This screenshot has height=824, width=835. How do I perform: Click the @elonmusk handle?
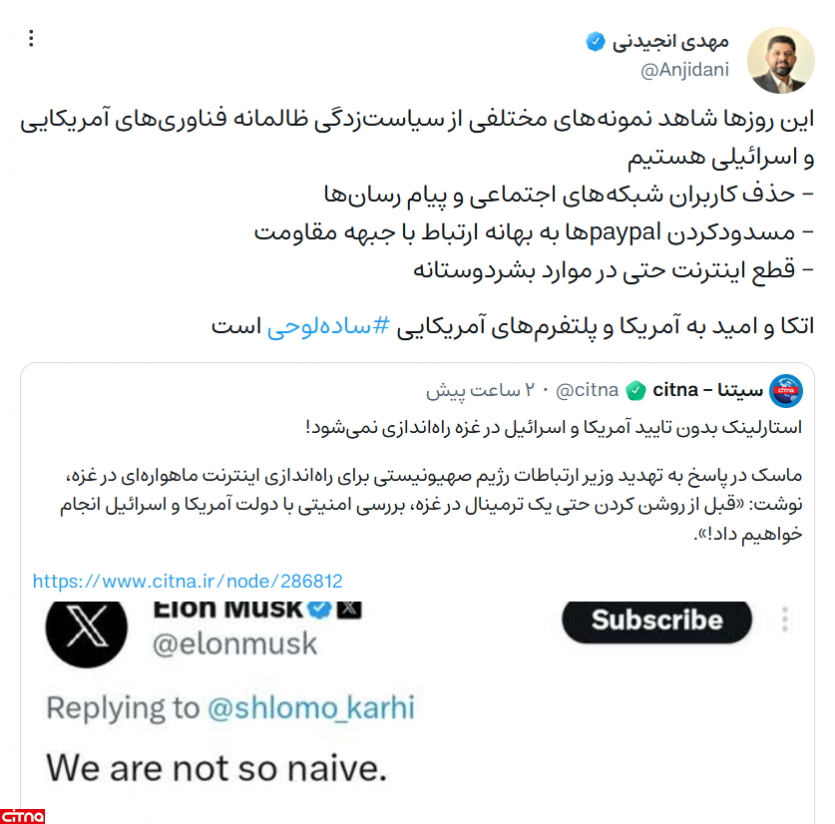[234, 643]
